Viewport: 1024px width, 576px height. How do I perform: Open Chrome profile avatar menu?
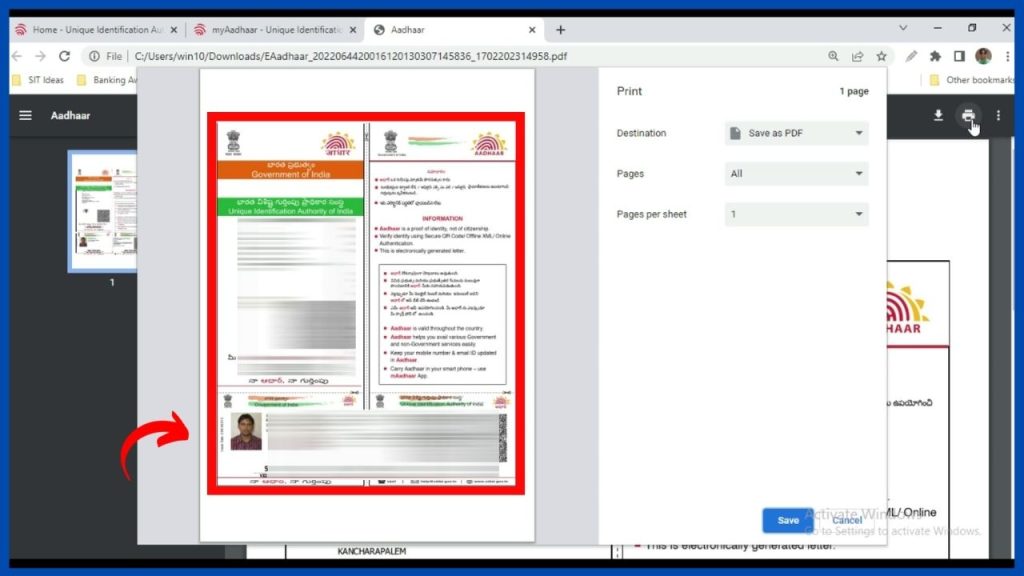983,57
